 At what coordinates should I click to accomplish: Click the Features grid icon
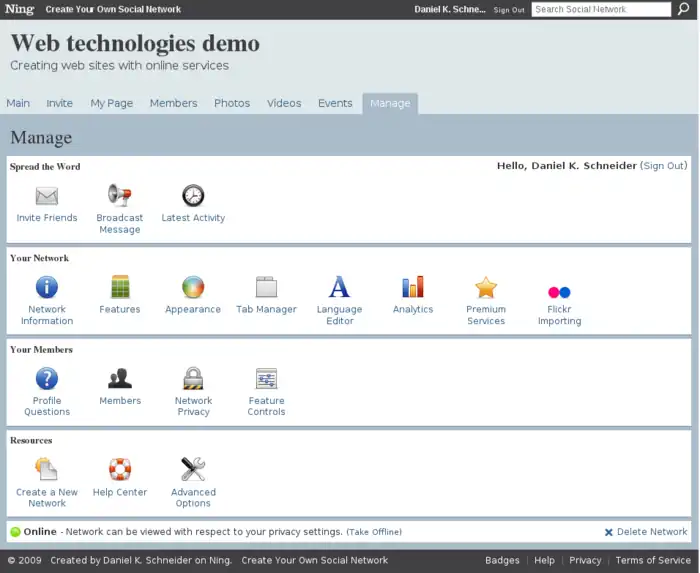point(120,288)
